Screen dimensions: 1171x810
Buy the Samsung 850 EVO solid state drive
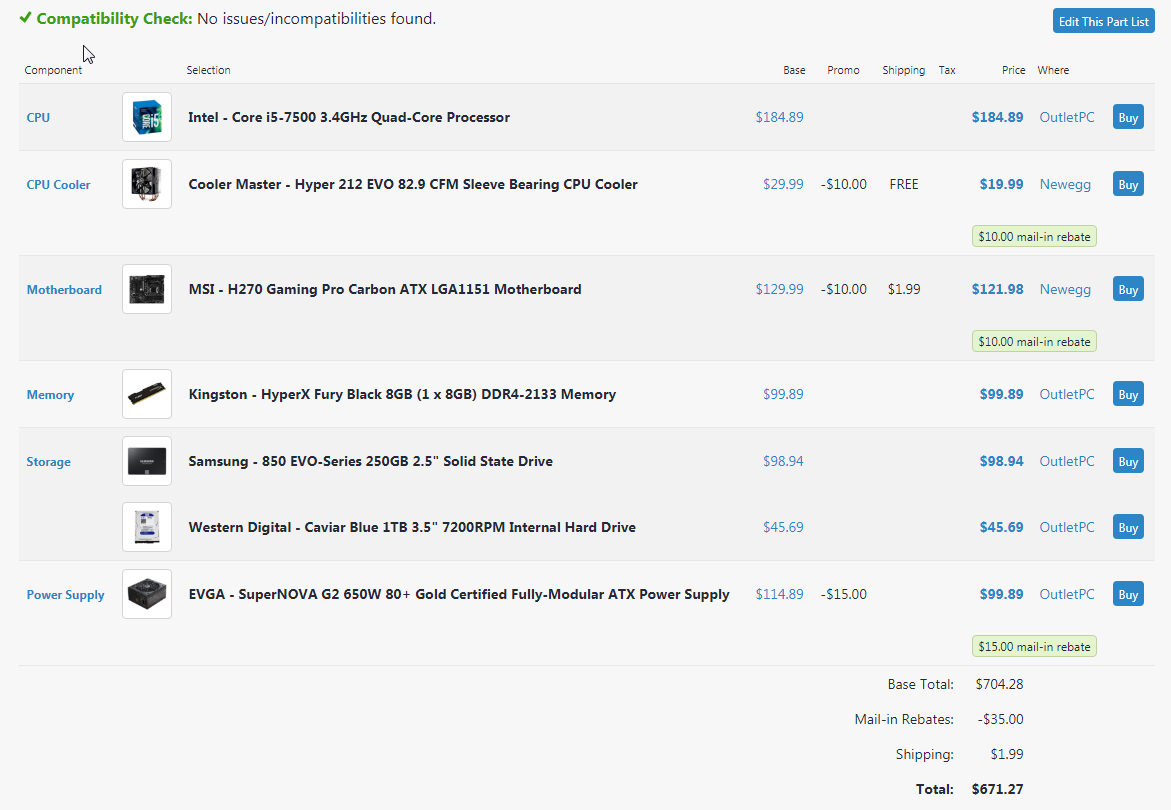[1128, 461]
